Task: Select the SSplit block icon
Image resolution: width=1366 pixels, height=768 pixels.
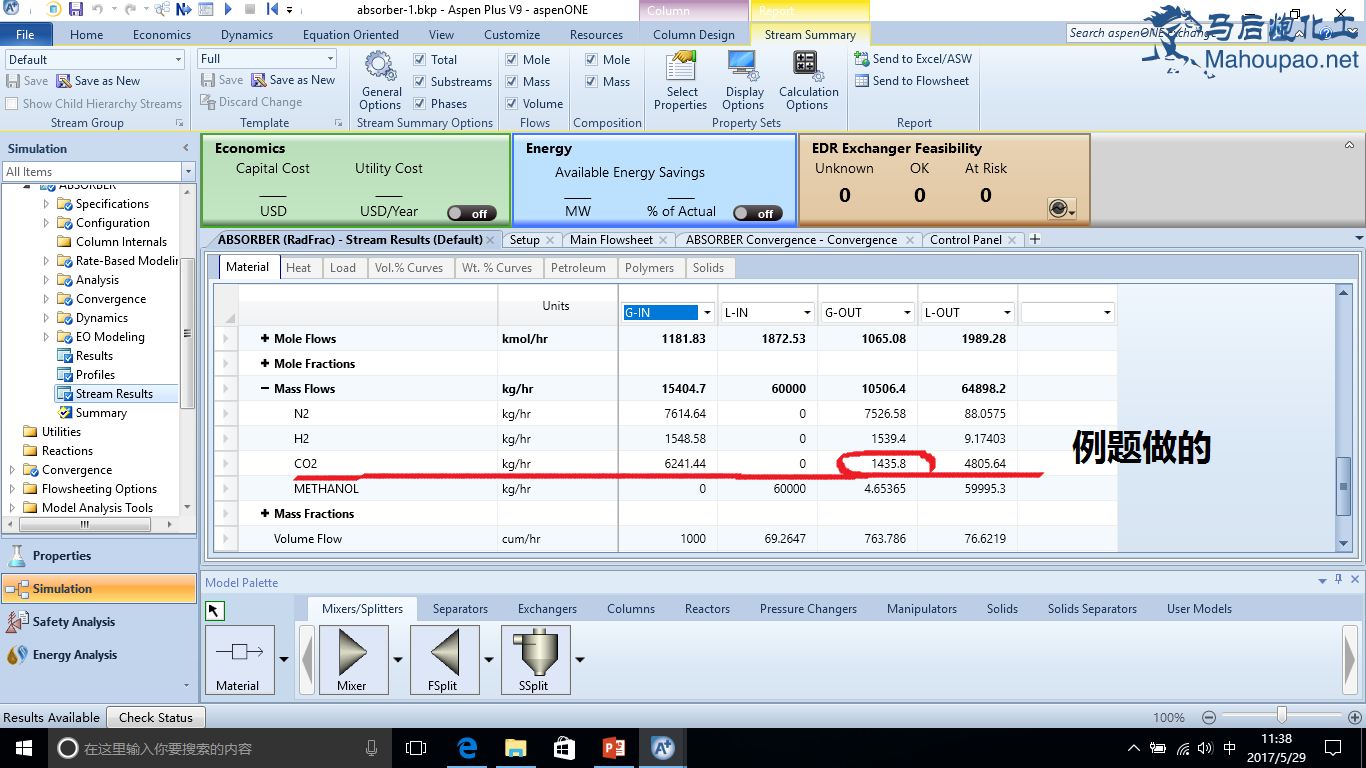Action: 535,659
